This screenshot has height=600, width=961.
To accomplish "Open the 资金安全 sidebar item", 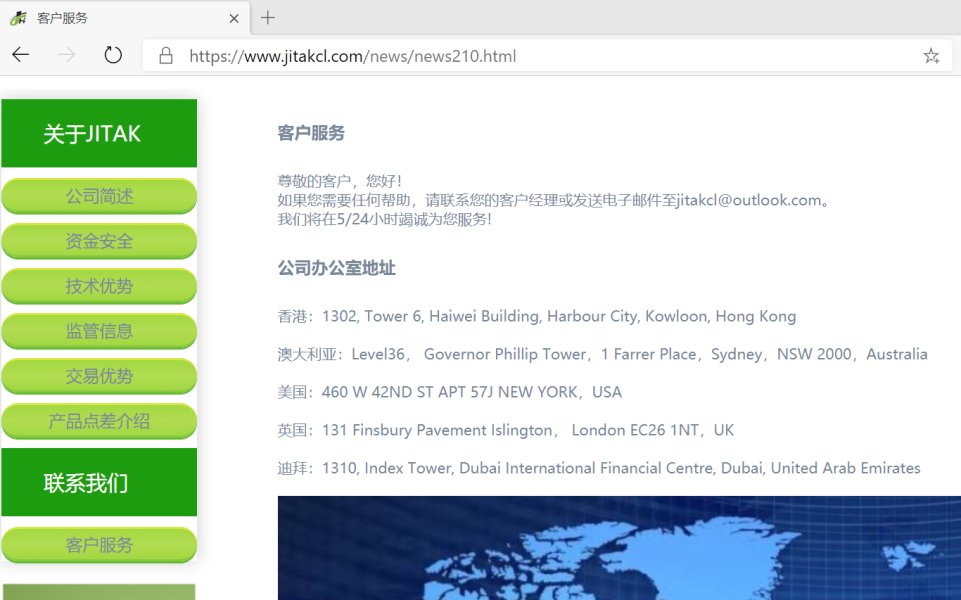I will [x=99, y=241].
